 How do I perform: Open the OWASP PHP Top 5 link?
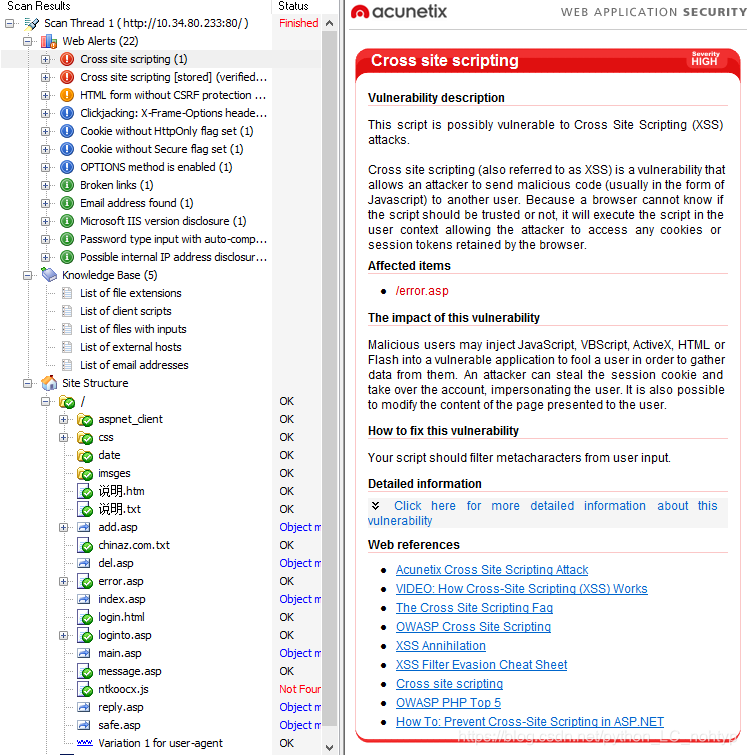(448, 703)
